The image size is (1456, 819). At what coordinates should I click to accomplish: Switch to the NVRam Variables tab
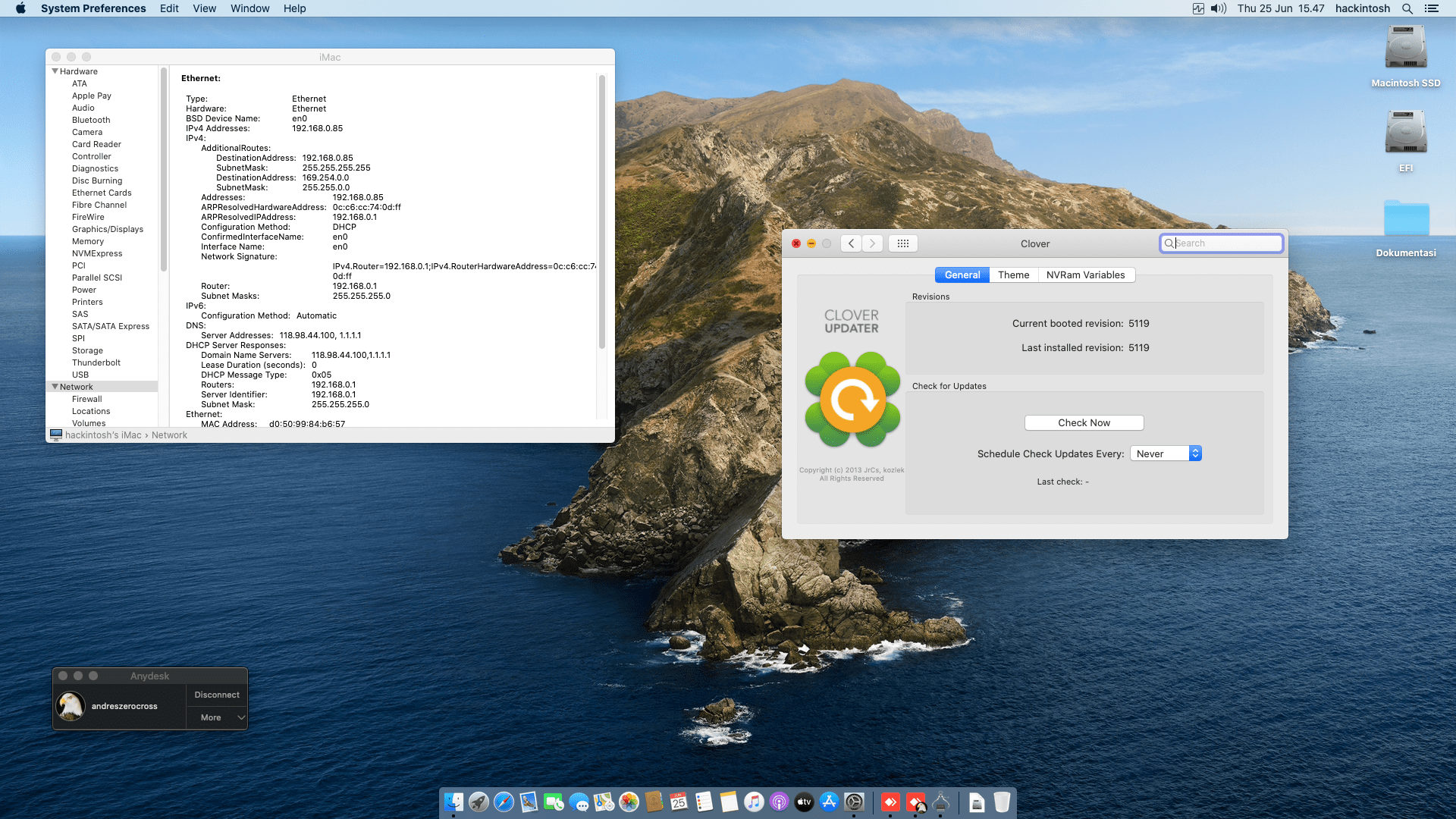click(1085, 275)
